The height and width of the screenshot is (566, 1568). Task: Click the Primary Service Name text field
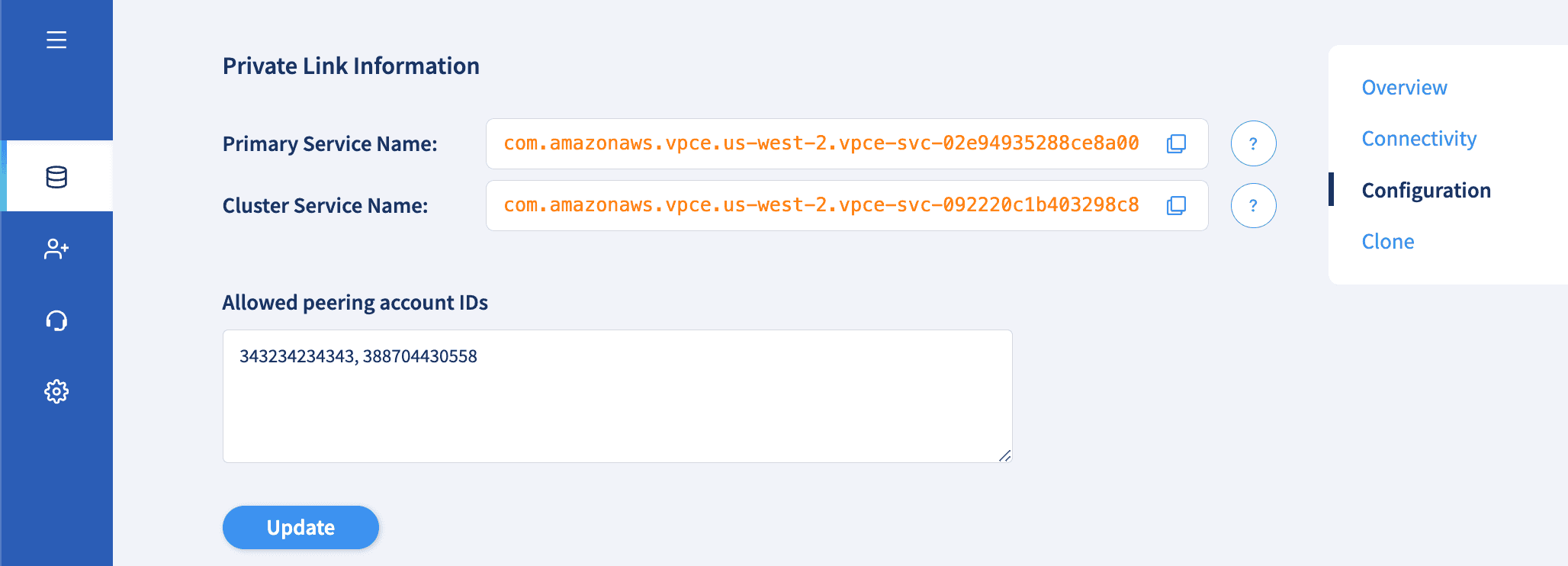(x=847, y=143)
